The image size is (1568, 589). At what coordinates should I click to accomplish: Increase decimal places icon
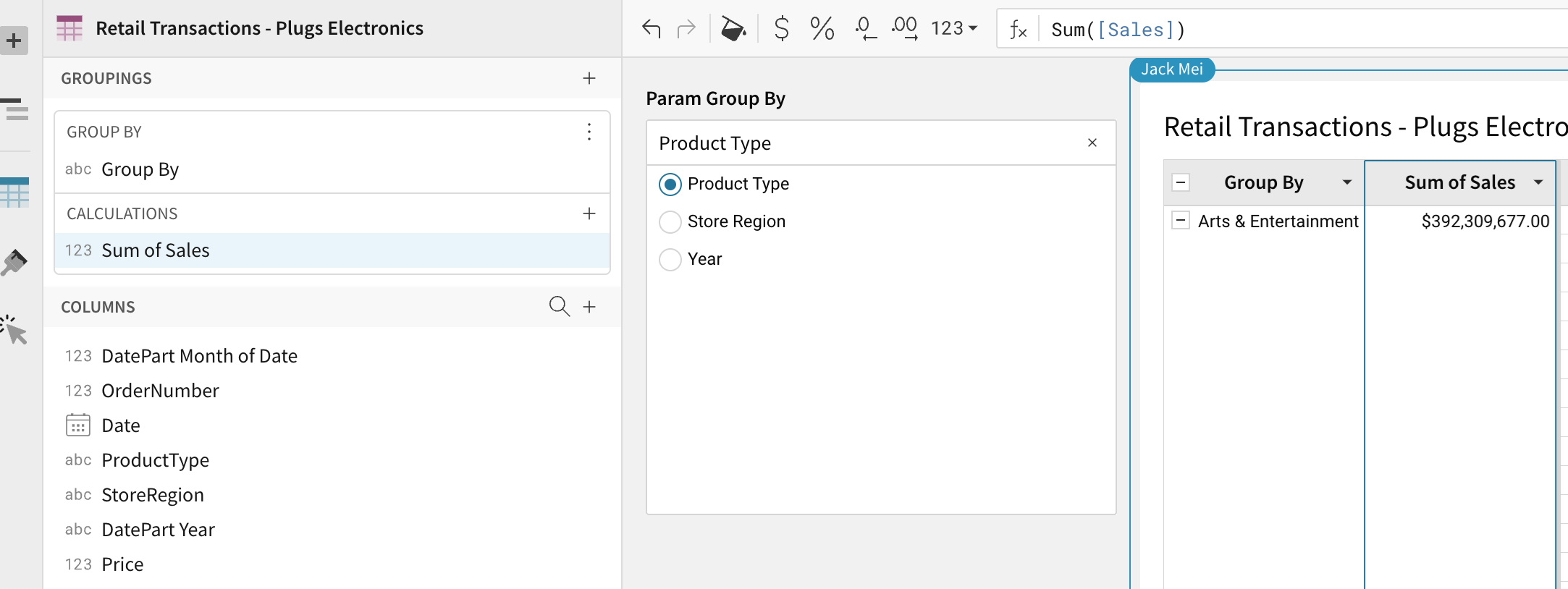point(905,29)
